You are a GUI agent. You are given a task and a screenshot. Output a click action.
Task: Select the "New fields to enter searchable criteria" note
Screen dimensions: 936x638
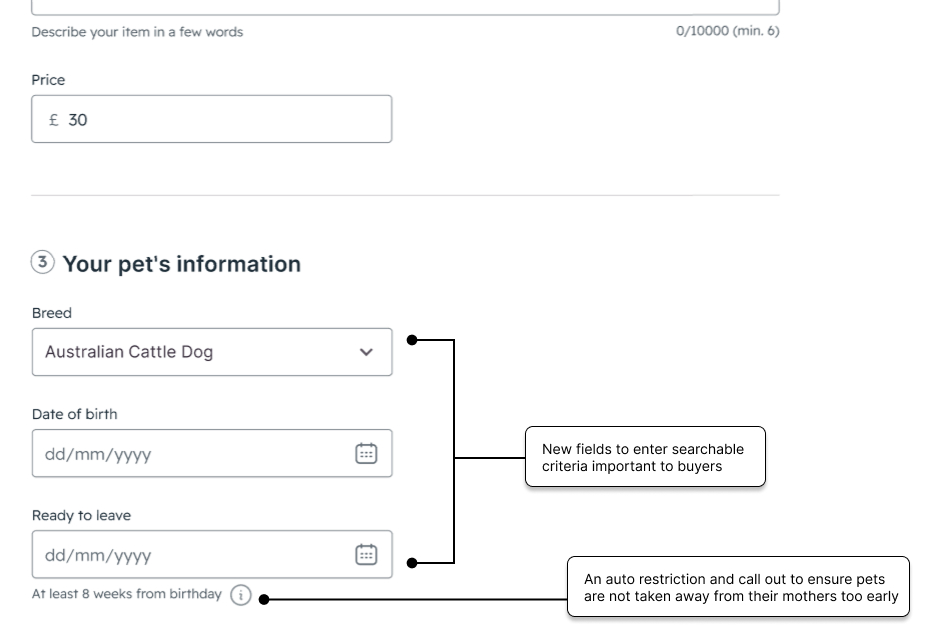(645, 457)
